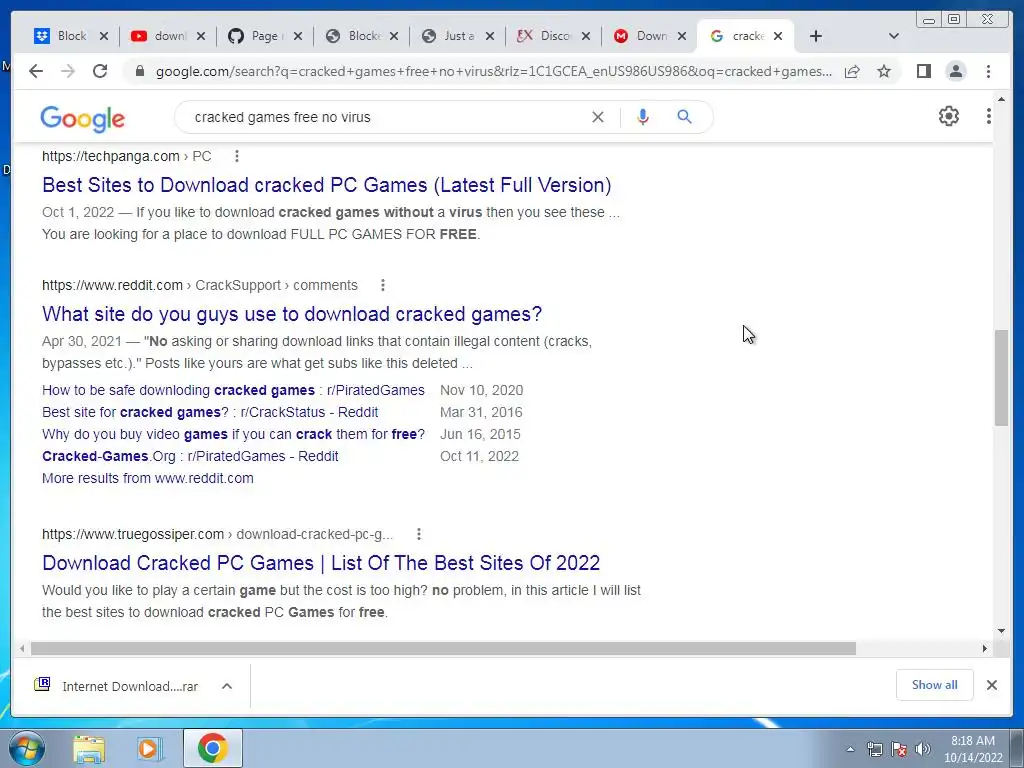The height and width of the screenshot is (768, 1024).
Task: Click the forward navigation arrow
Action: tap(67, 71)
